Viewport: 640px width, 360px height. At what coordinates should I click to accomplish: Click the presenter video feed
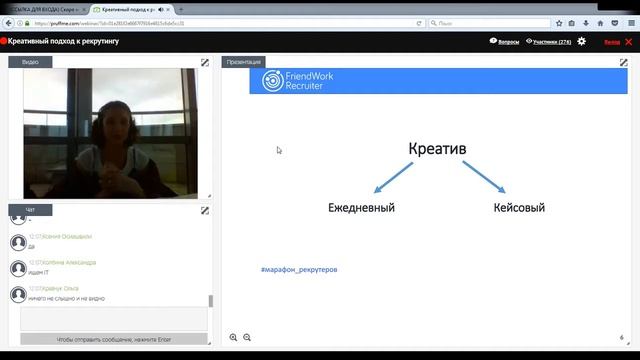pos(110,133)
